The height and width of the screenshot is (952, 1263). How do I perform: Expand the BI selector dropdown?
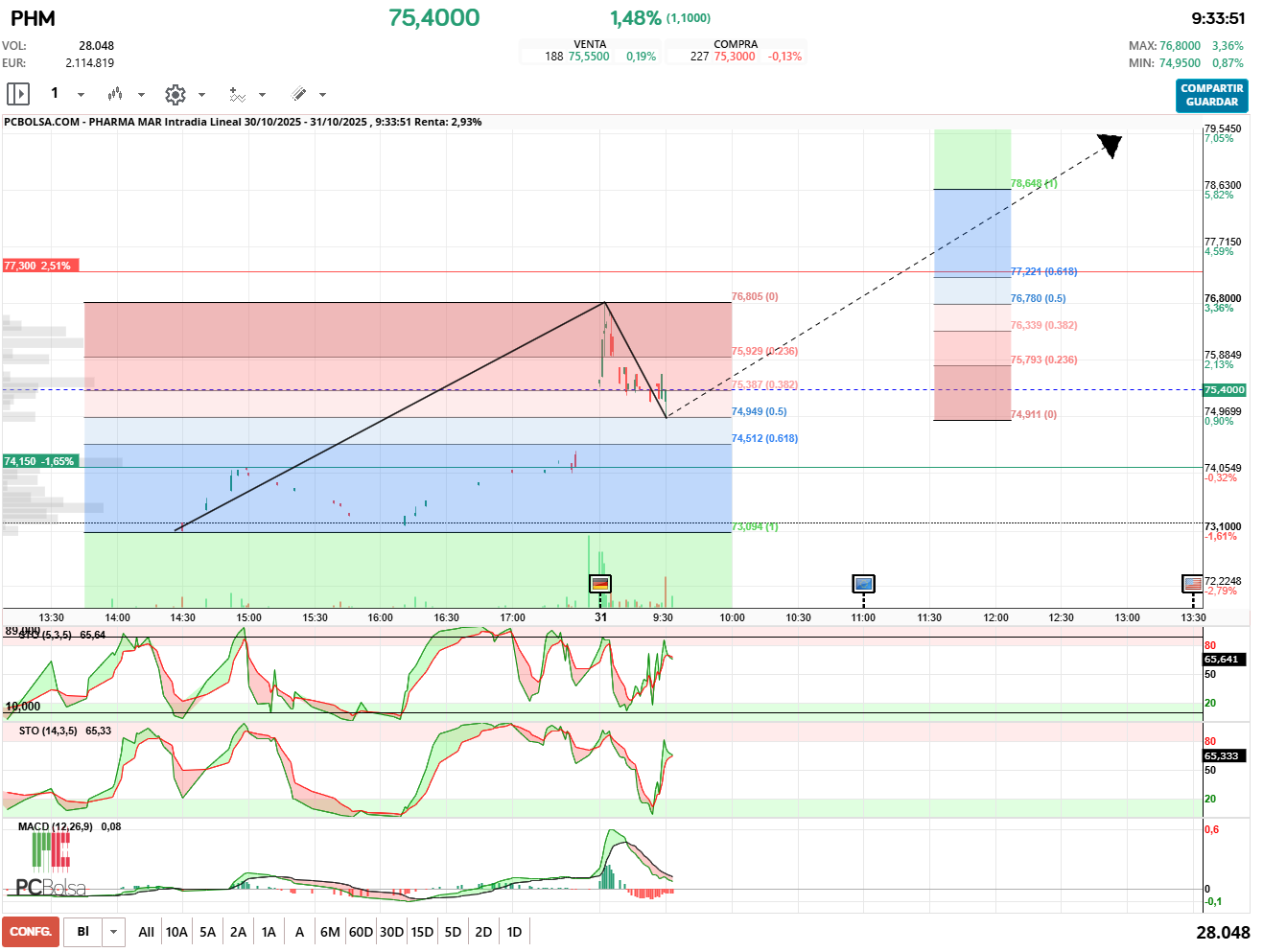click(111, 931)
